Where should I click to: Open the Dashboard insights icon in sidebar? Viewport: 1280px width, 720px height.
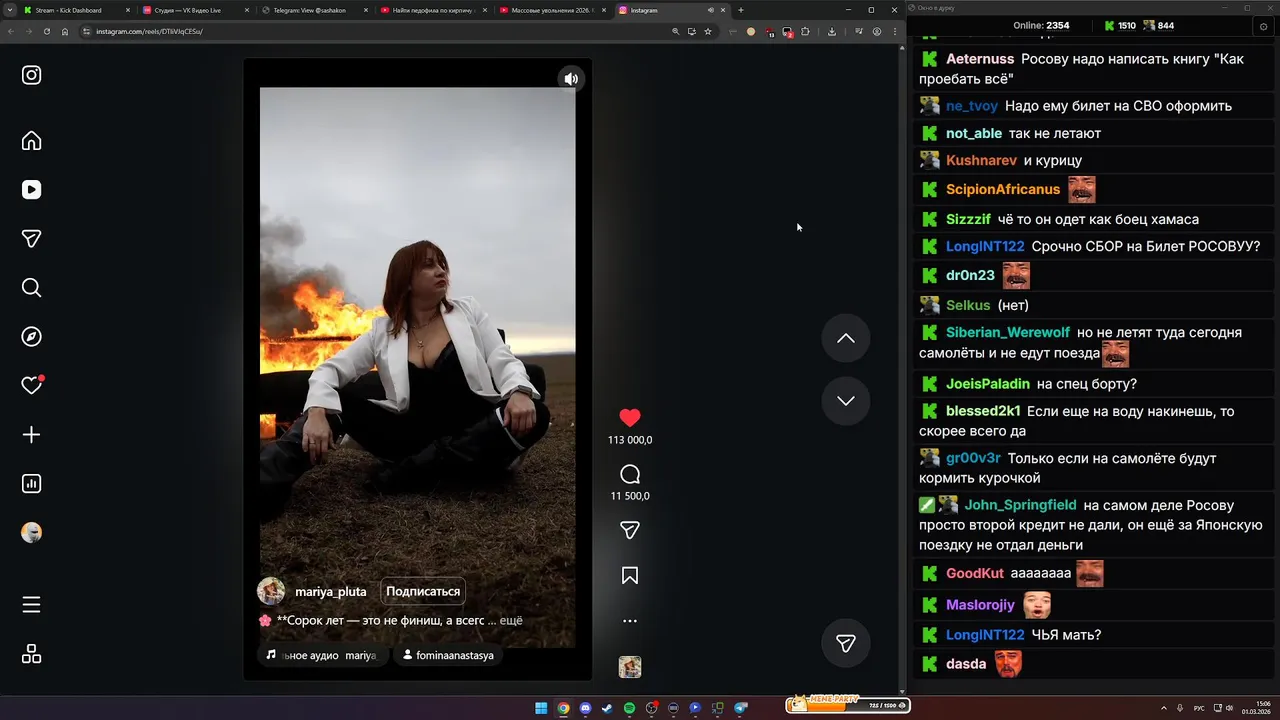31,484
